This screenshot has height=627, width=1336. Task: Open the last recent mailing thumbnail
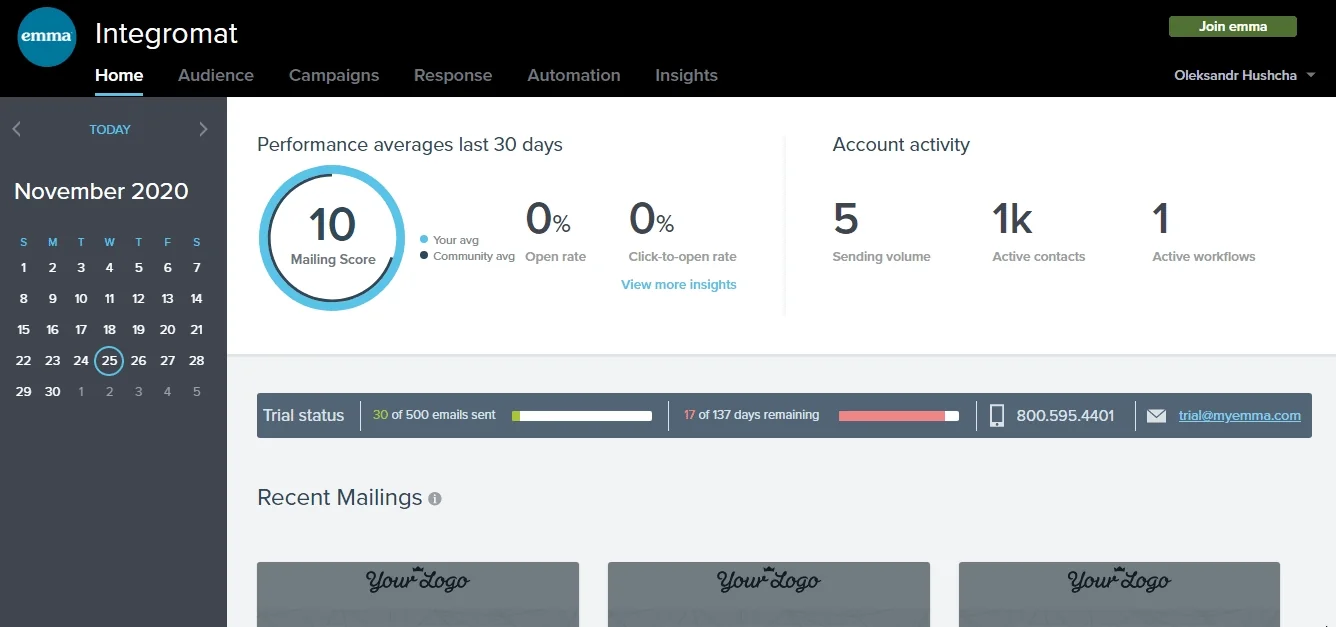(x=1119, y=594)
